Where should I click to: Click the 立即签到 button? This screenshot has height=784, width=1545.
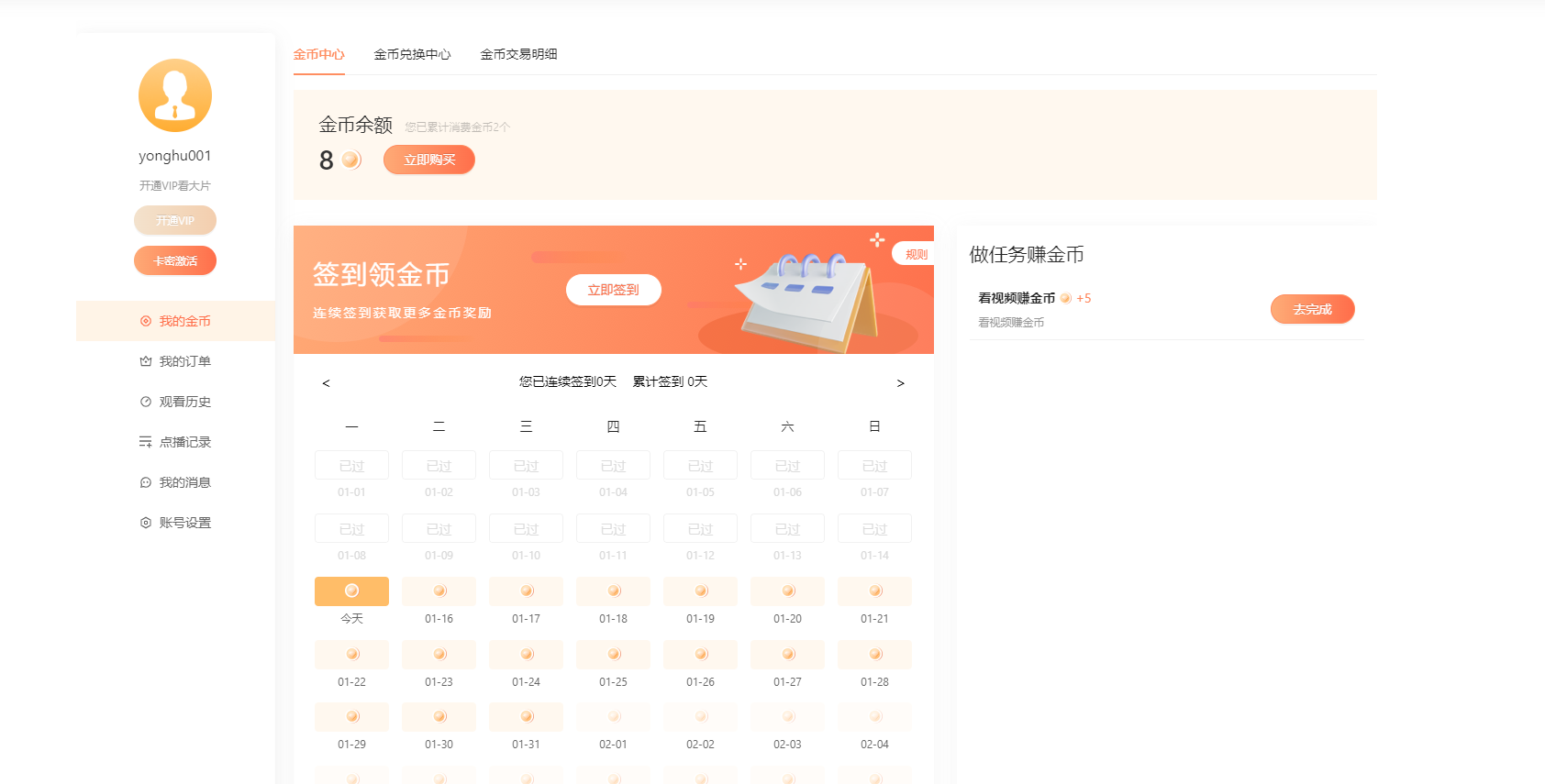614,290
